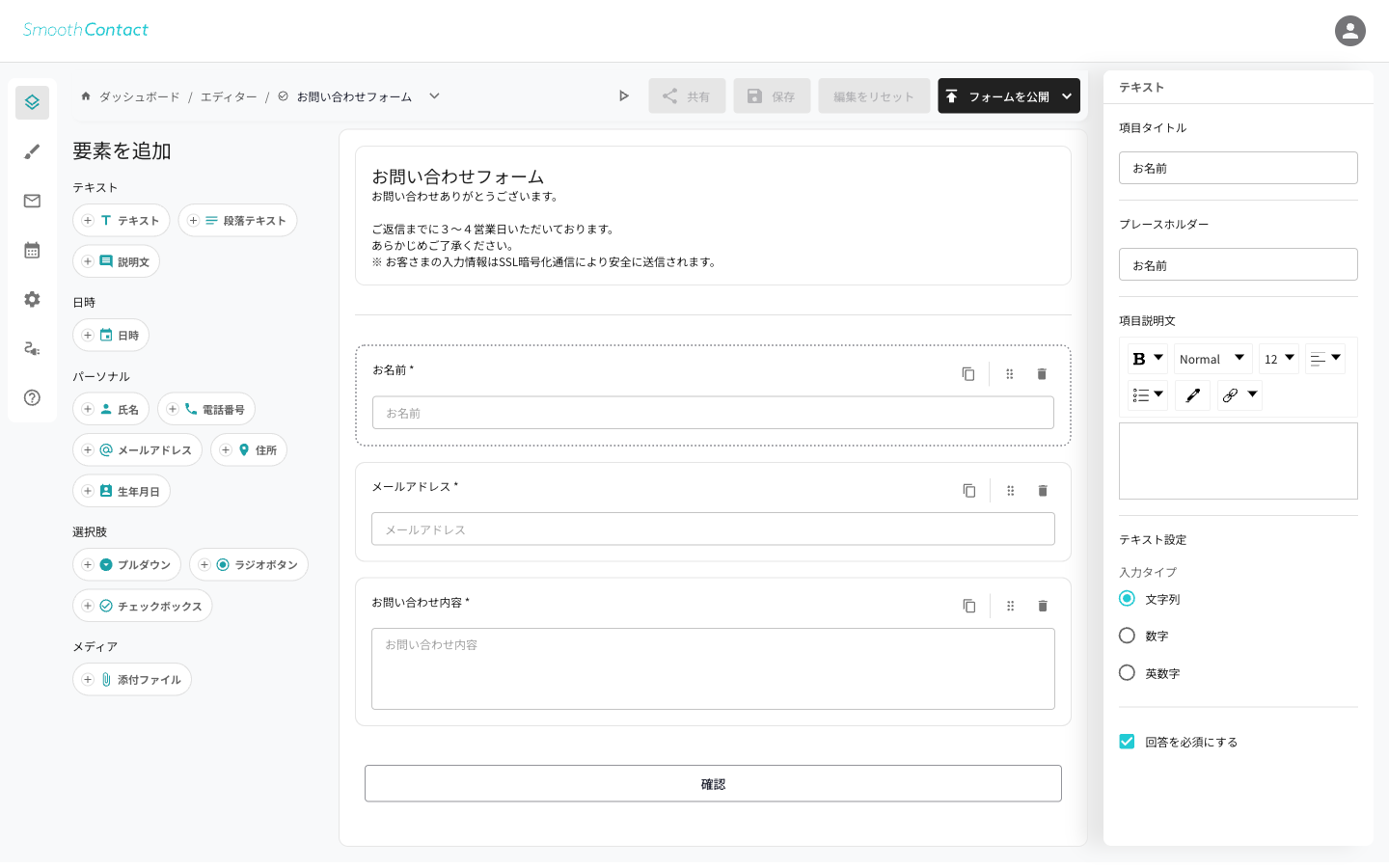Open the text color picker tool
This screenshot has width=1389, height=868.
(1192, 395)
